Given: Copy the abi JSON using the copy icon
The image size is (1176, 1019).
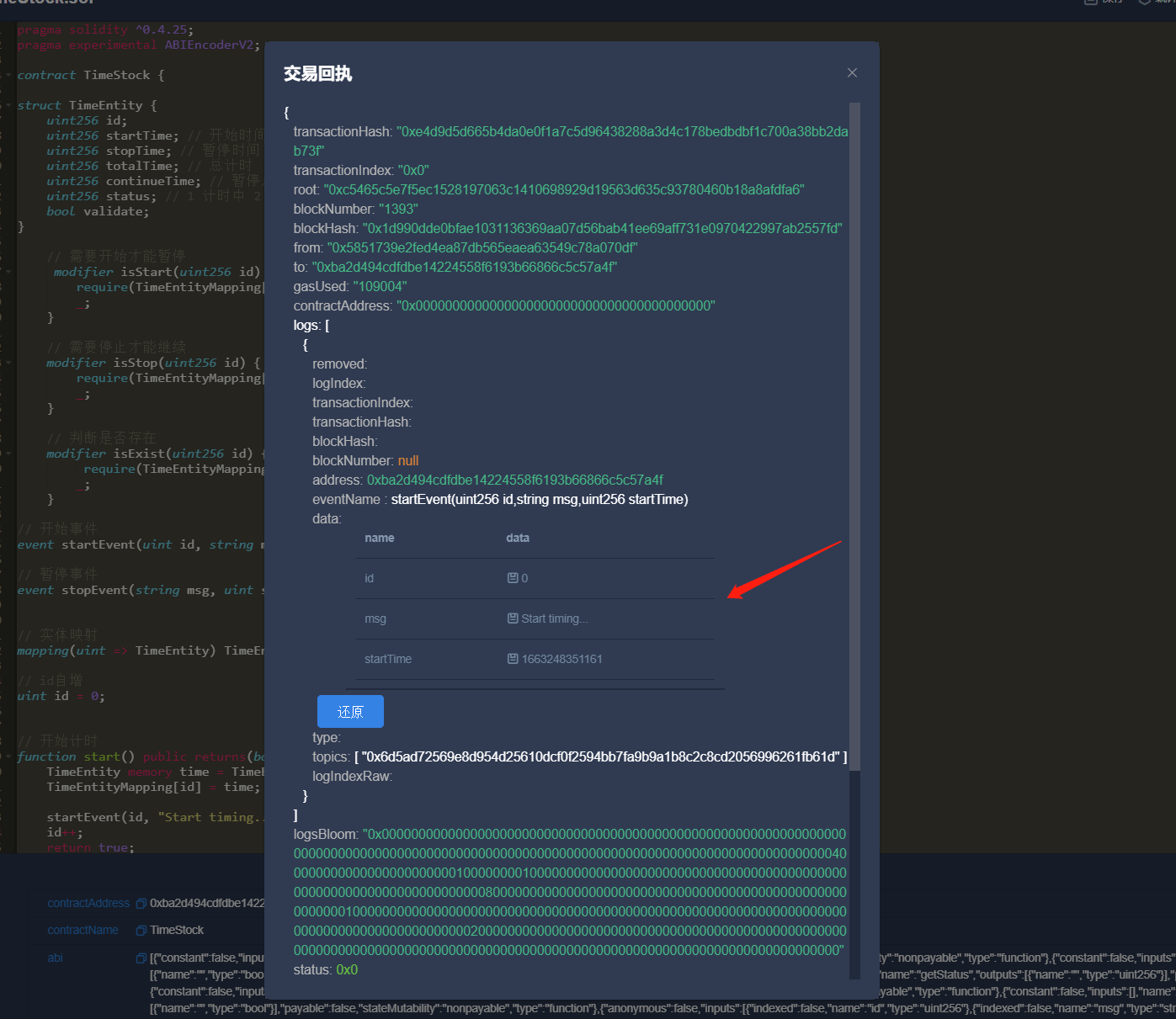Looking at the screenshot, I should click(x=141, y=958).
